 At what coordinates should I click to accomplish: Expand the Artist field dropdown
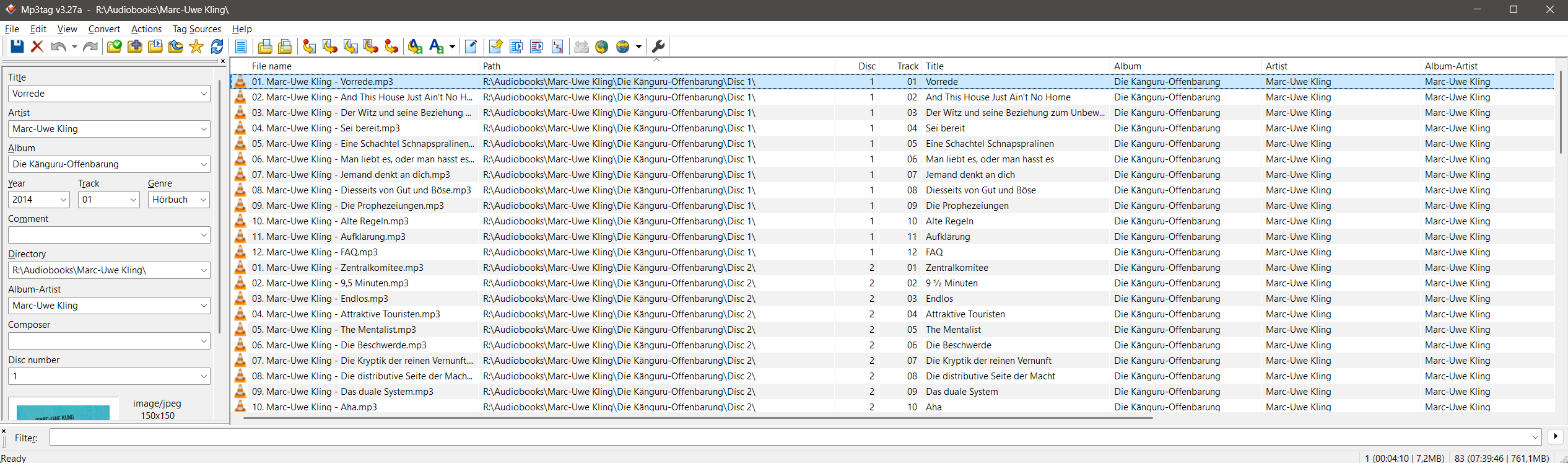click(204, 129)
